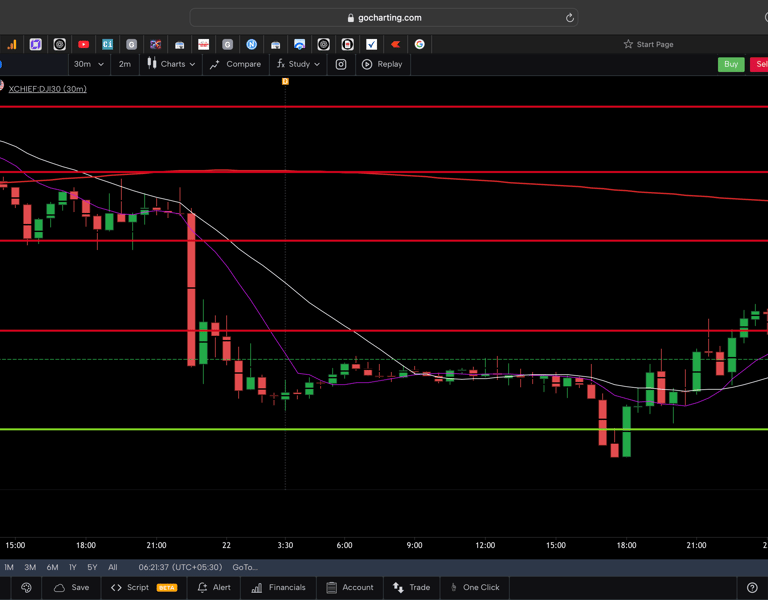Select the green horizontal support line
Screen dimensions: 768x600
point(384,430)
